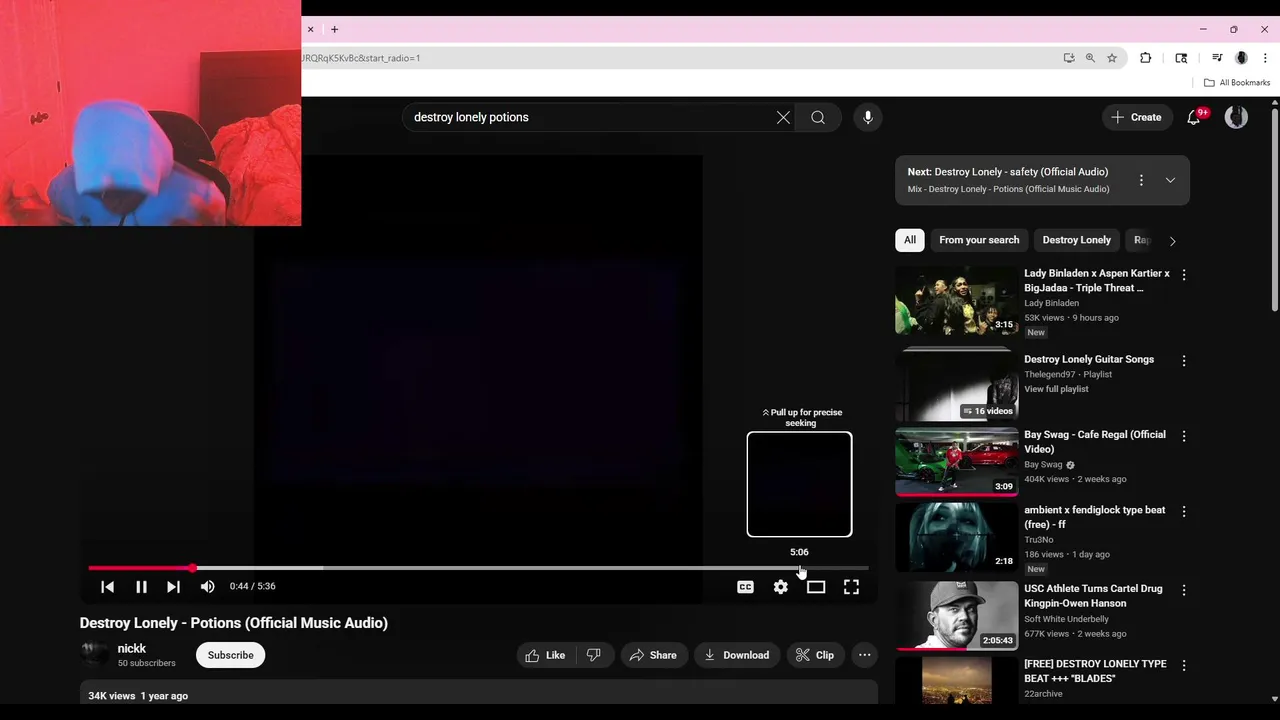The width and height of the screenshot is (1280, 720).
Task: Open nickk channel avatar
Action: [x=95, y=654]
